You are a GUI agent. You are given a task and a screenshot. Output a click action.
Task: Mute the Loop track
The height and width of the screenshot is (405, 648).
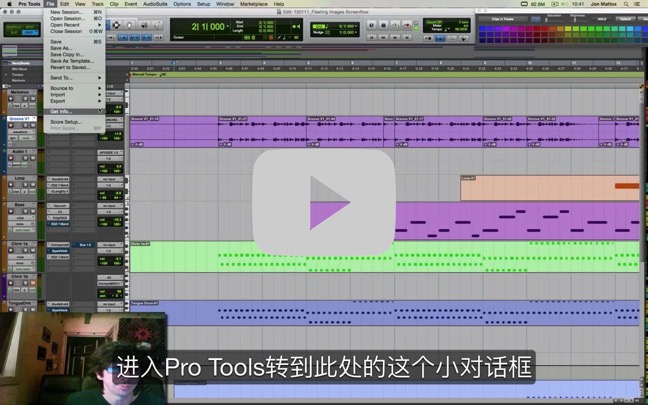32,185
